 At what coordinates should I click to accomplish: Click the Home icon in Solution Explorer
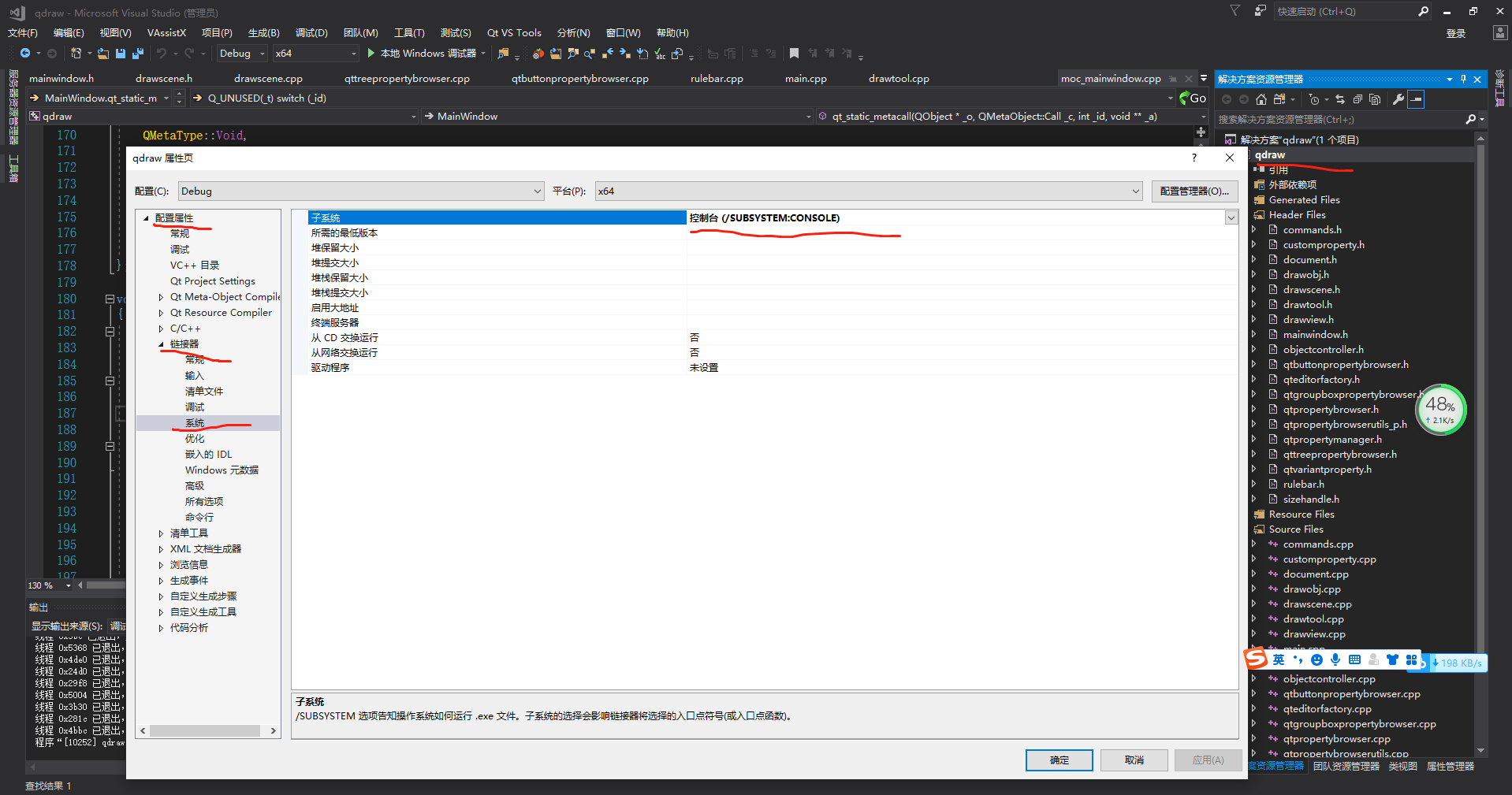pyautogui.click(x=1261, y=99)
